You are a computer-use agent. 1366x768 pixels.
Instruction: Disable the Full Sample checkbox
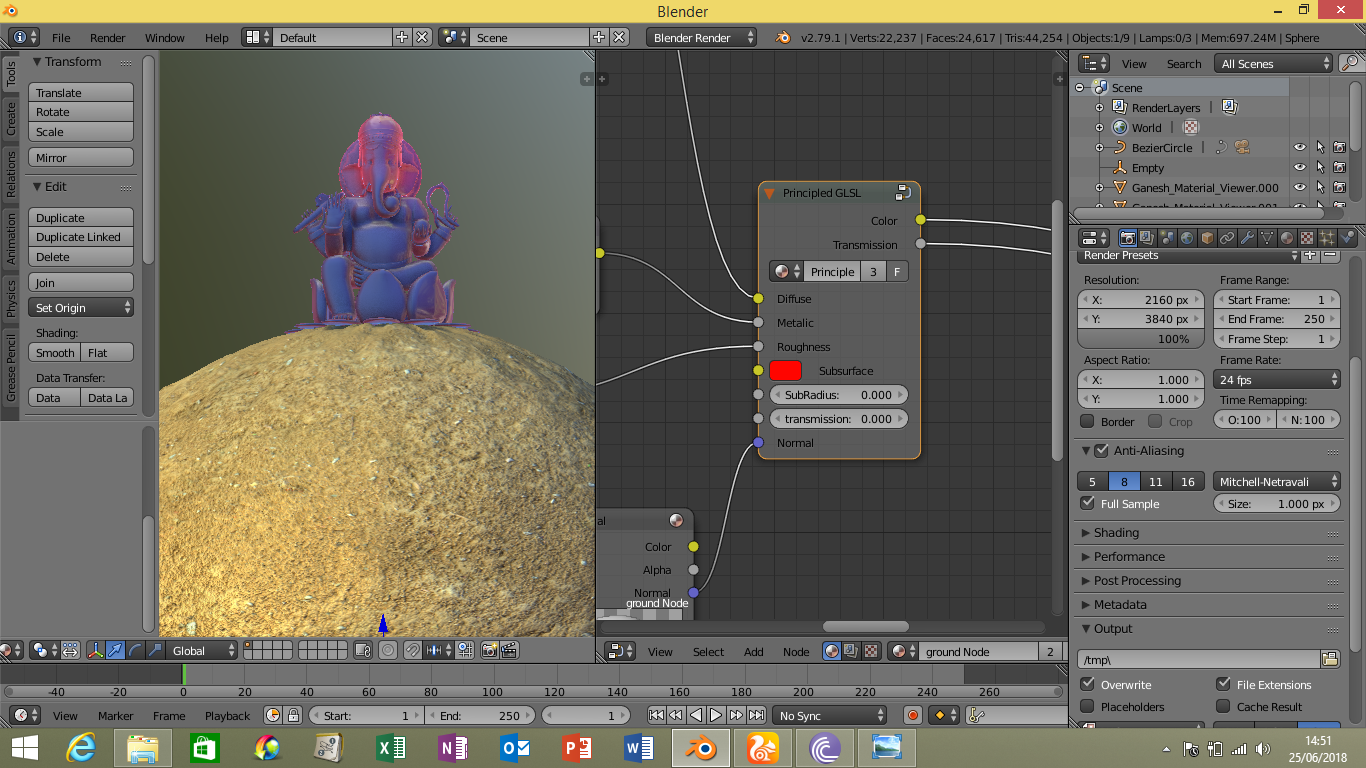1088,503
